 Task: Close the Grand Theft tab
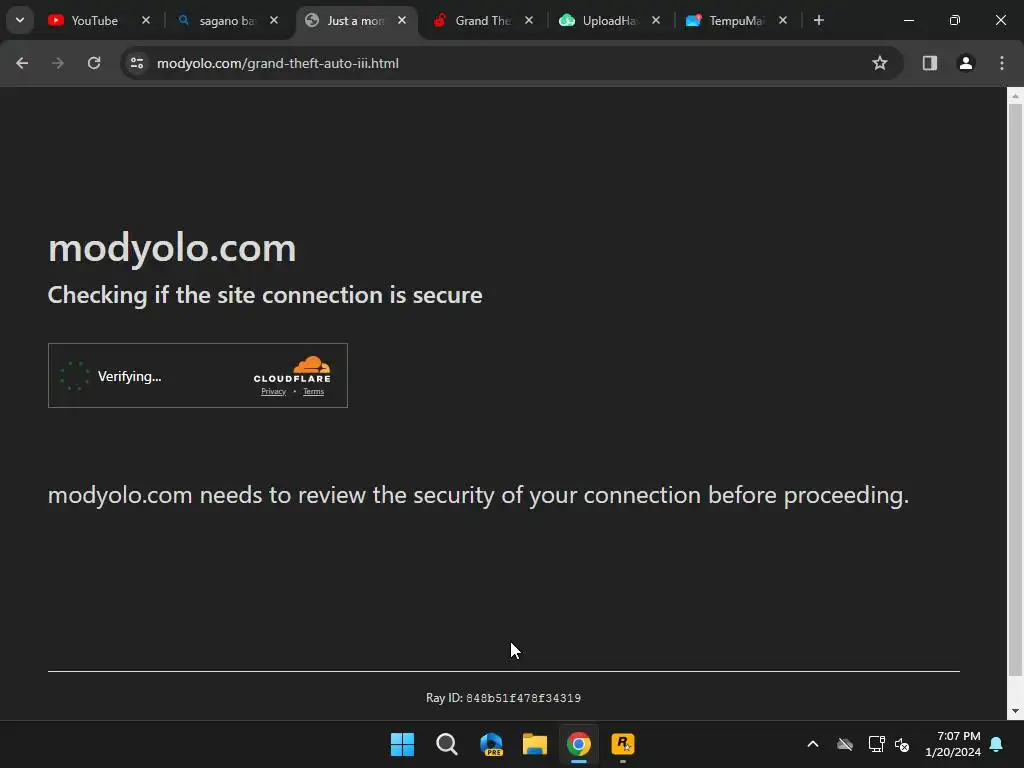click(x=529, y=20)
